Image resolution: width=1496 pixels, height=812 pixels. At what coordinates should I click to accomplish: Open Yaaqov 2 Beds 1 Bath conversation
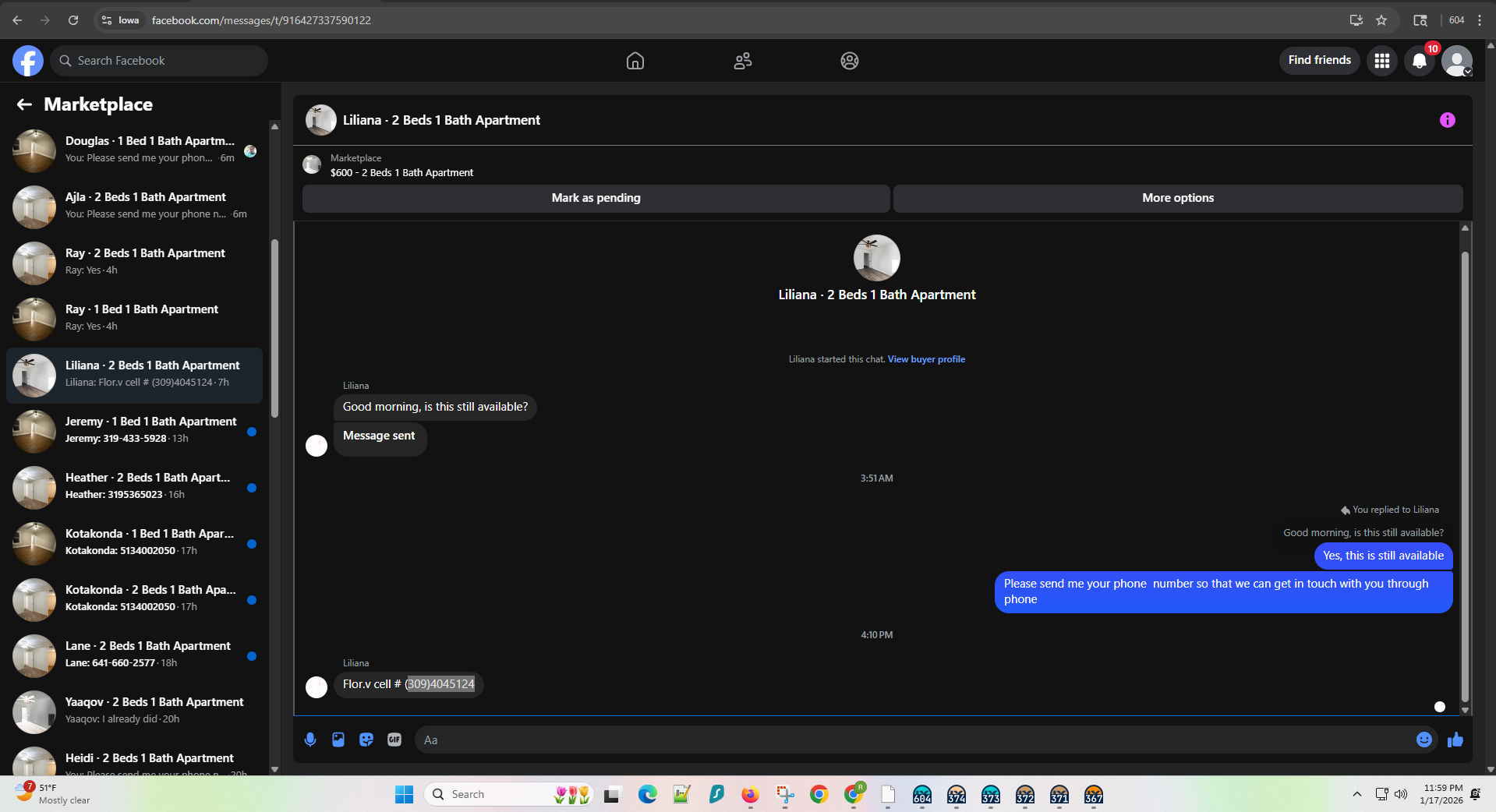pos(134,712)
